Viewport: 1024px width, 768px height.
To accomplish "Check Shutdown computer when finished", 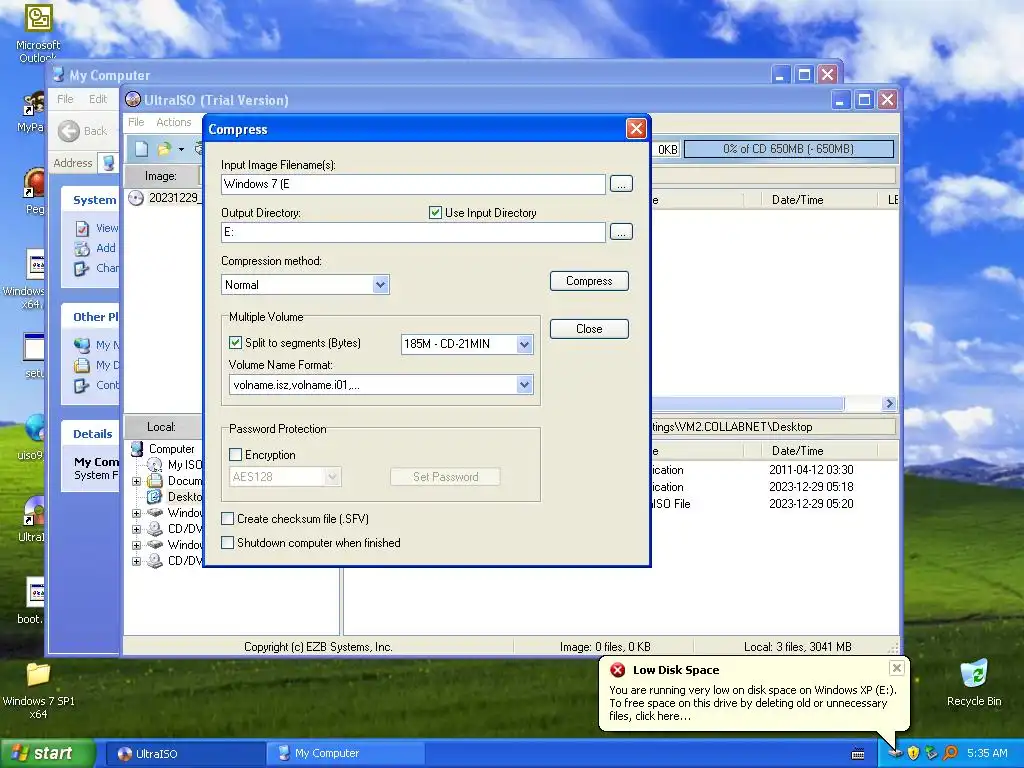I will [227, 542].
